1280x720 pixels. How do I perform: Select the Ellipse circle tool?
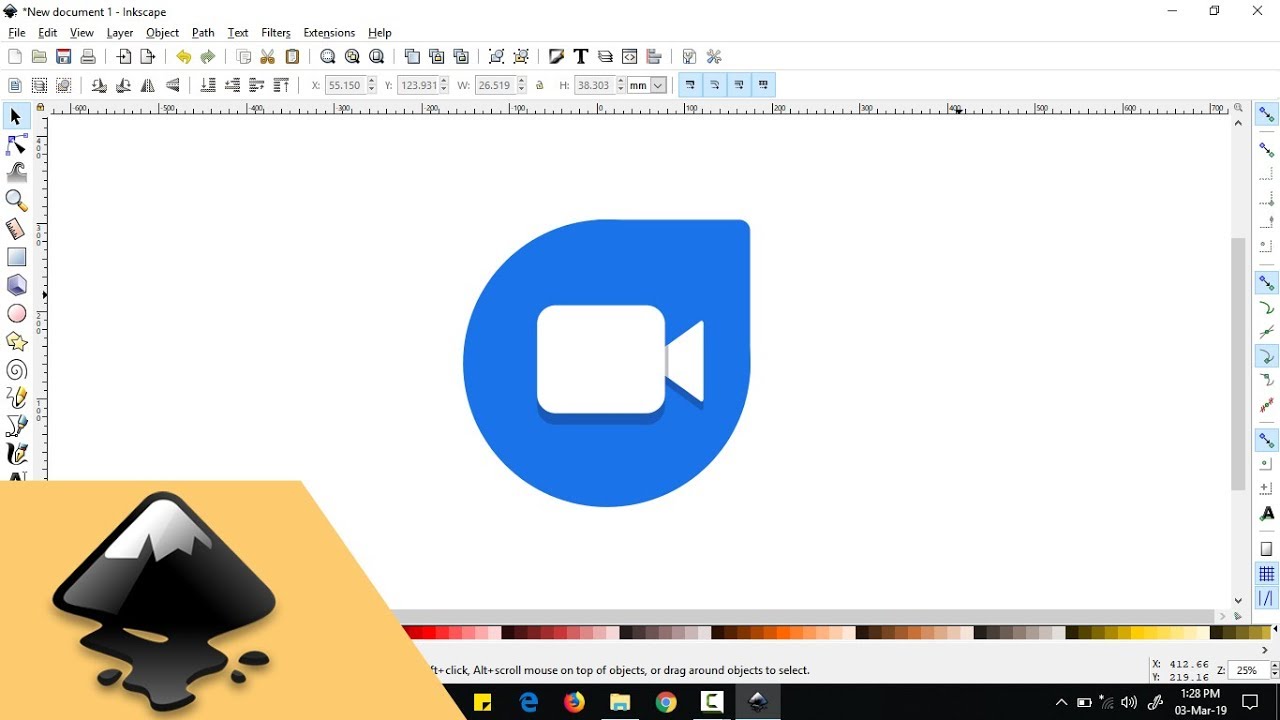click(16, 314)
